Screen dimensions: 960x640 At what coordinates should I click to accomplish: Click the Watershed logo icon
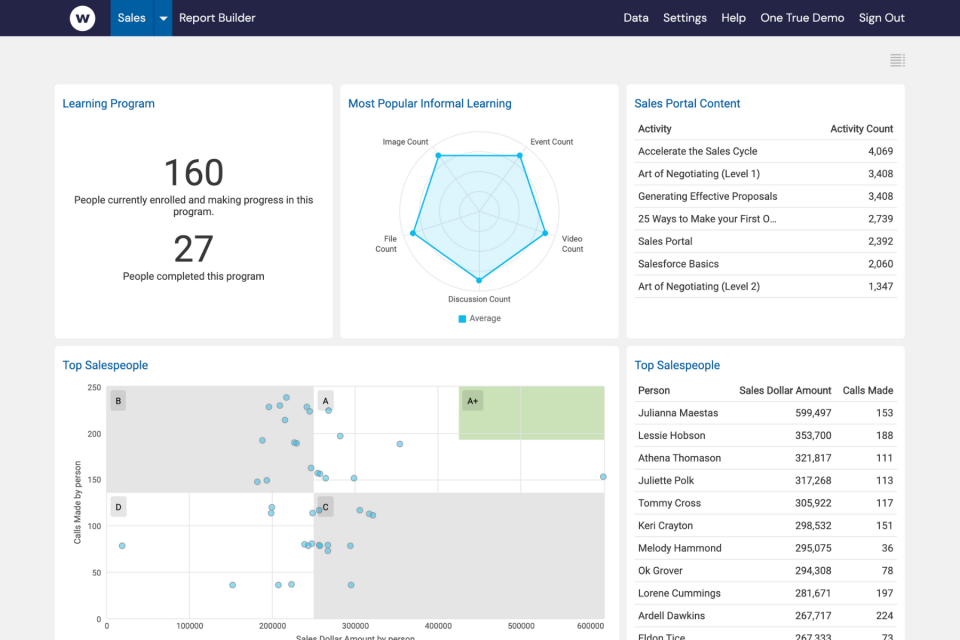82,18
